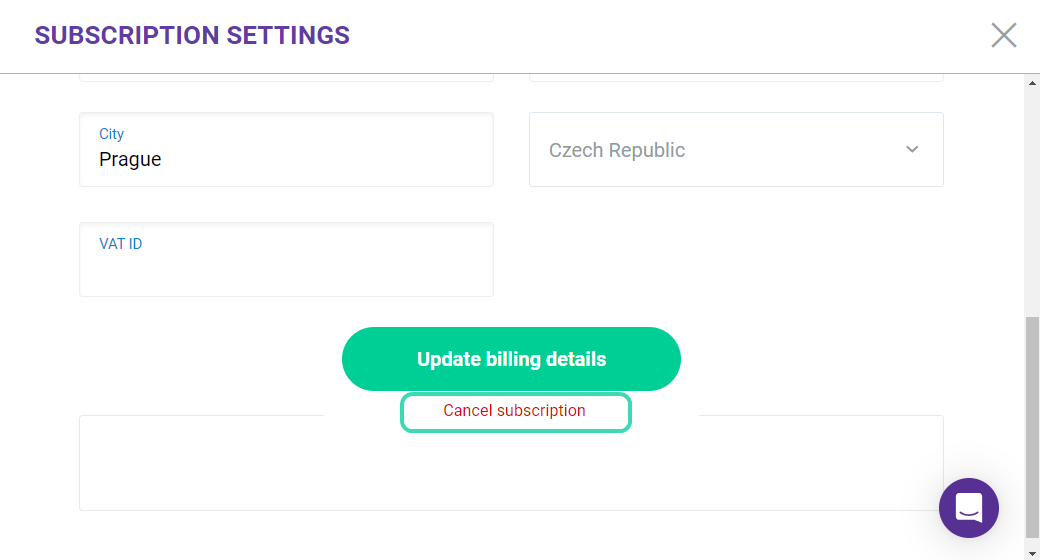This screenshot has width=1040, height=560.
Task: Click the scrollbar down arrow
Action: coord(1032,553)
